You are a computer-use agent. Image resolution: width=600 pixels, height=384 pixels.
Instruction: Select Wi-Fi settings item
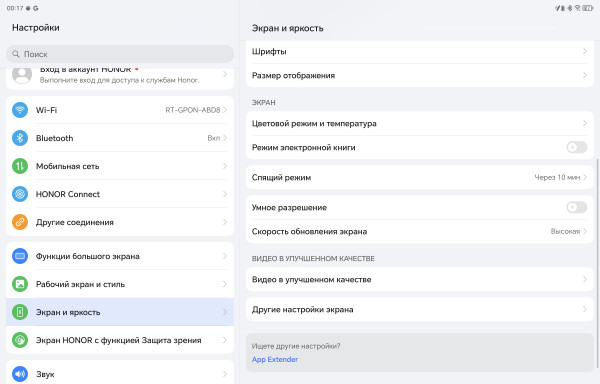120,110
